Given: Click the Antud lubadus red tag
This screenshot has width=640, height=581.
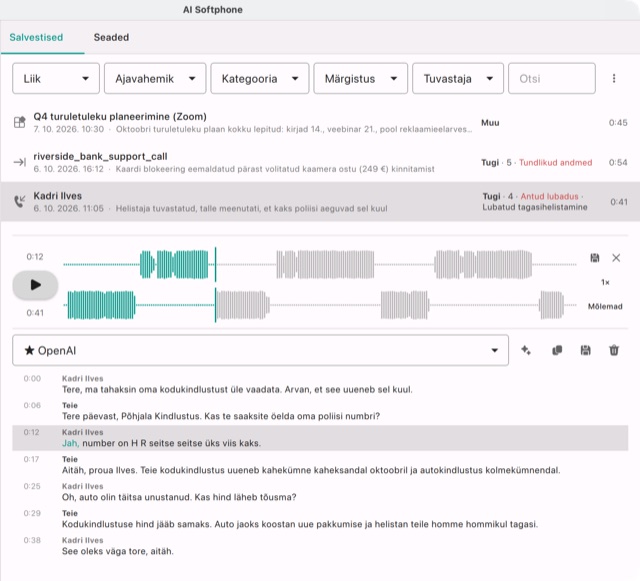Looking at the screenshot, I should point(549,196).
